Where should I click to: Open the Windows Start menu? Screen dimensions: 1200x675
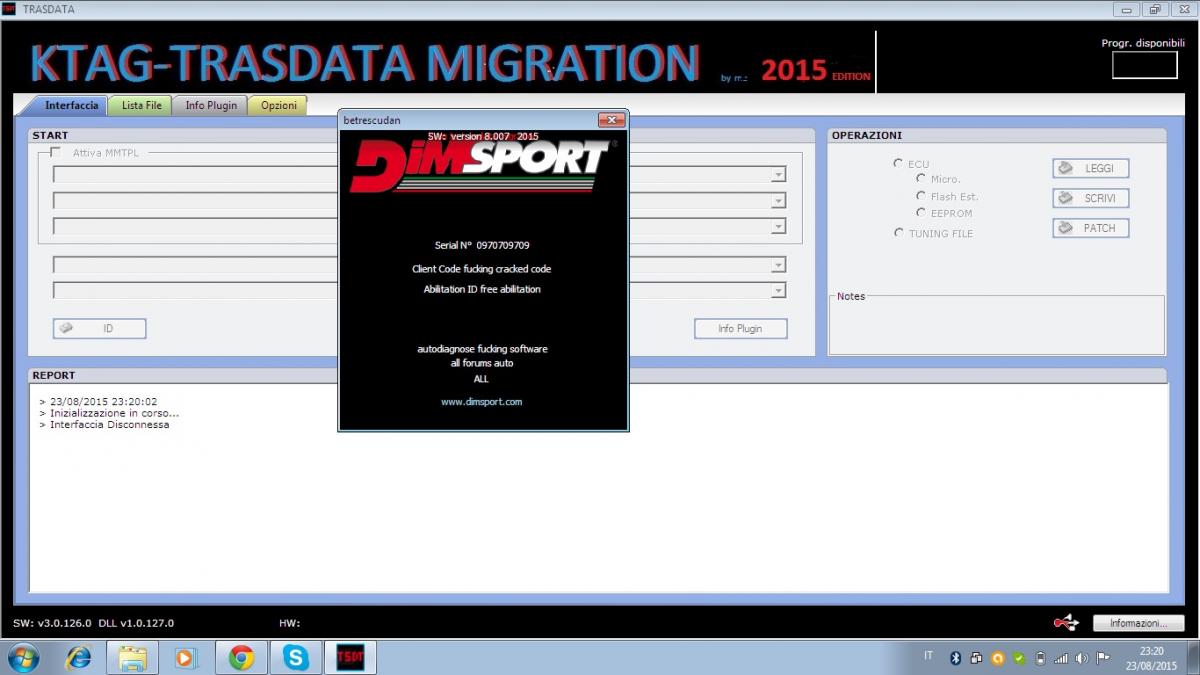[22, 657]
